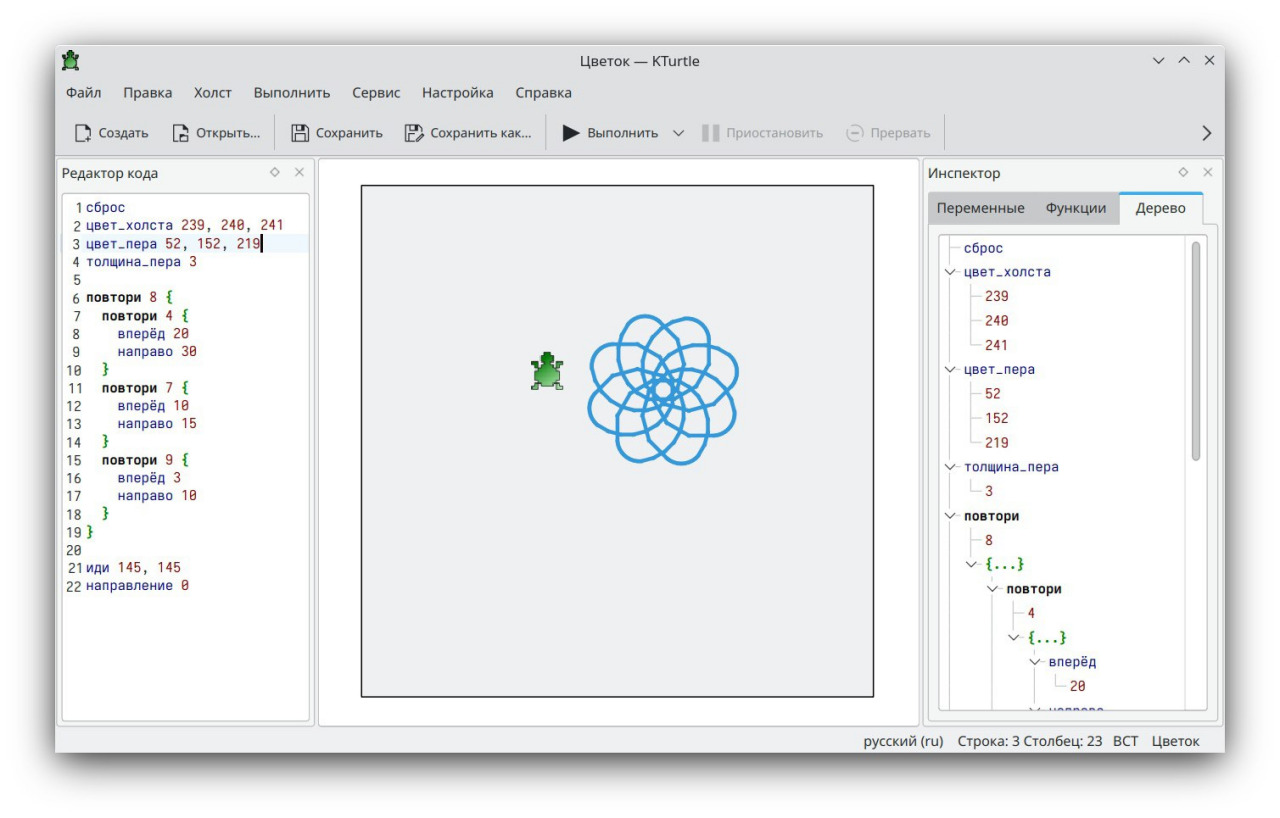
Task: Float the Редактор кода panel with diamond icon
Action: [275, 173]
